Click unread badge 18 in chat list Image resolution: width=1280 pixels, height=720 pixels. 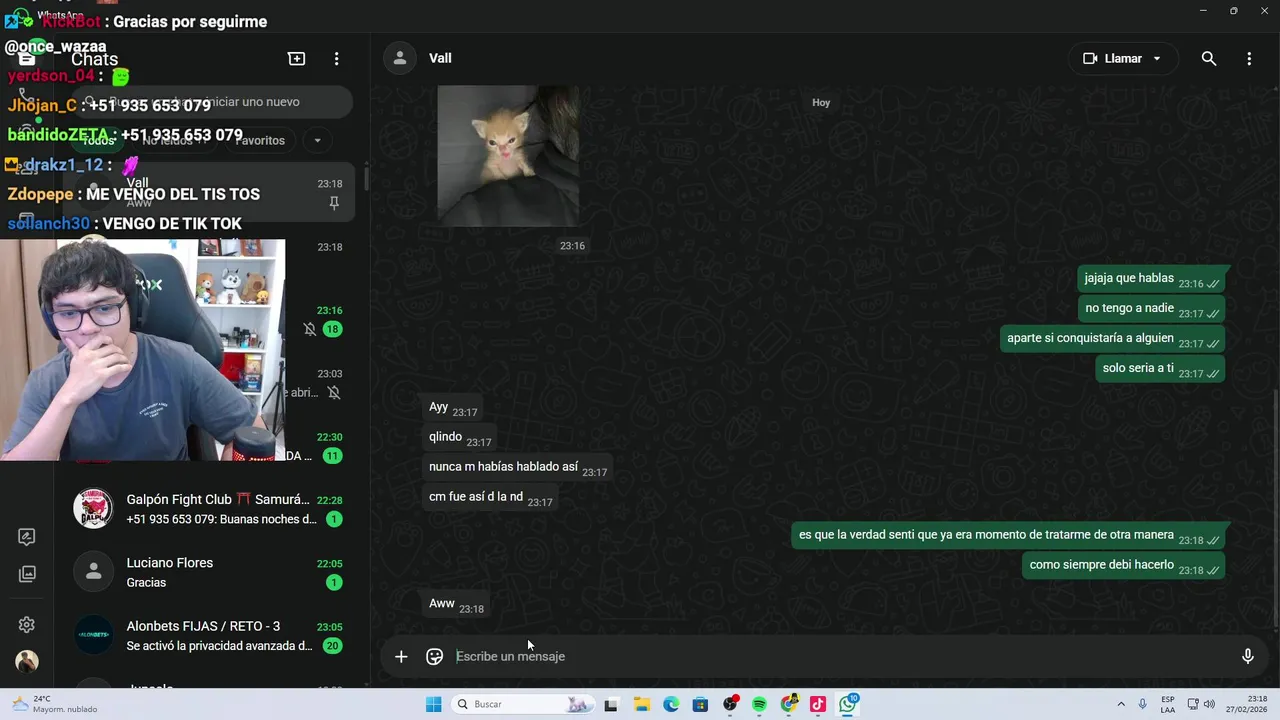pos(332,329)
